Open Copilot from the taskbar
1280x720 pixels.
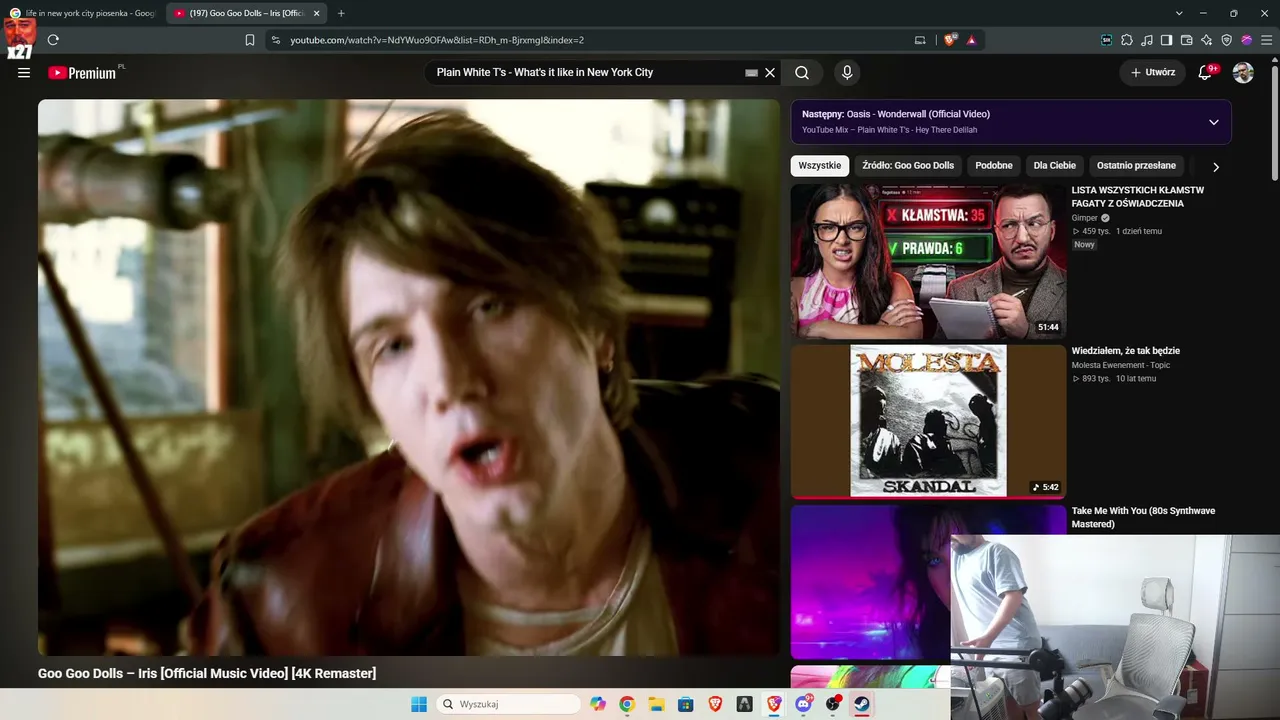pyautogui.click(x=598, y=704)
